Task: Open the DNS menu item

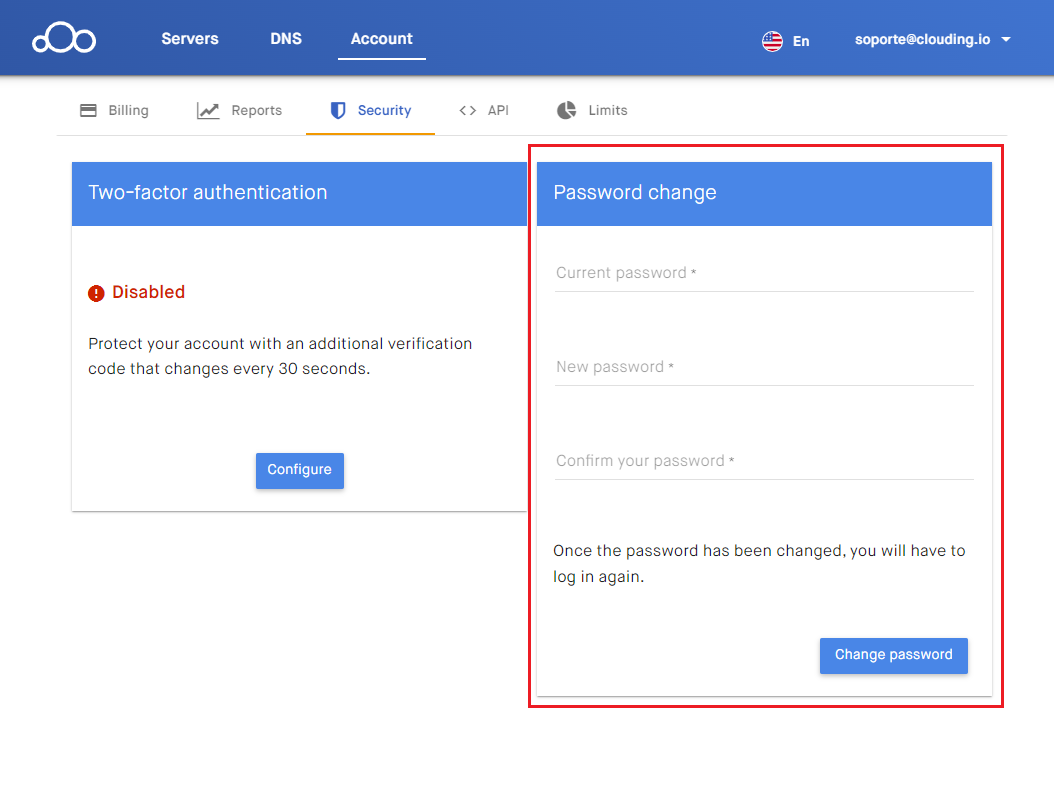Action: 286,39
